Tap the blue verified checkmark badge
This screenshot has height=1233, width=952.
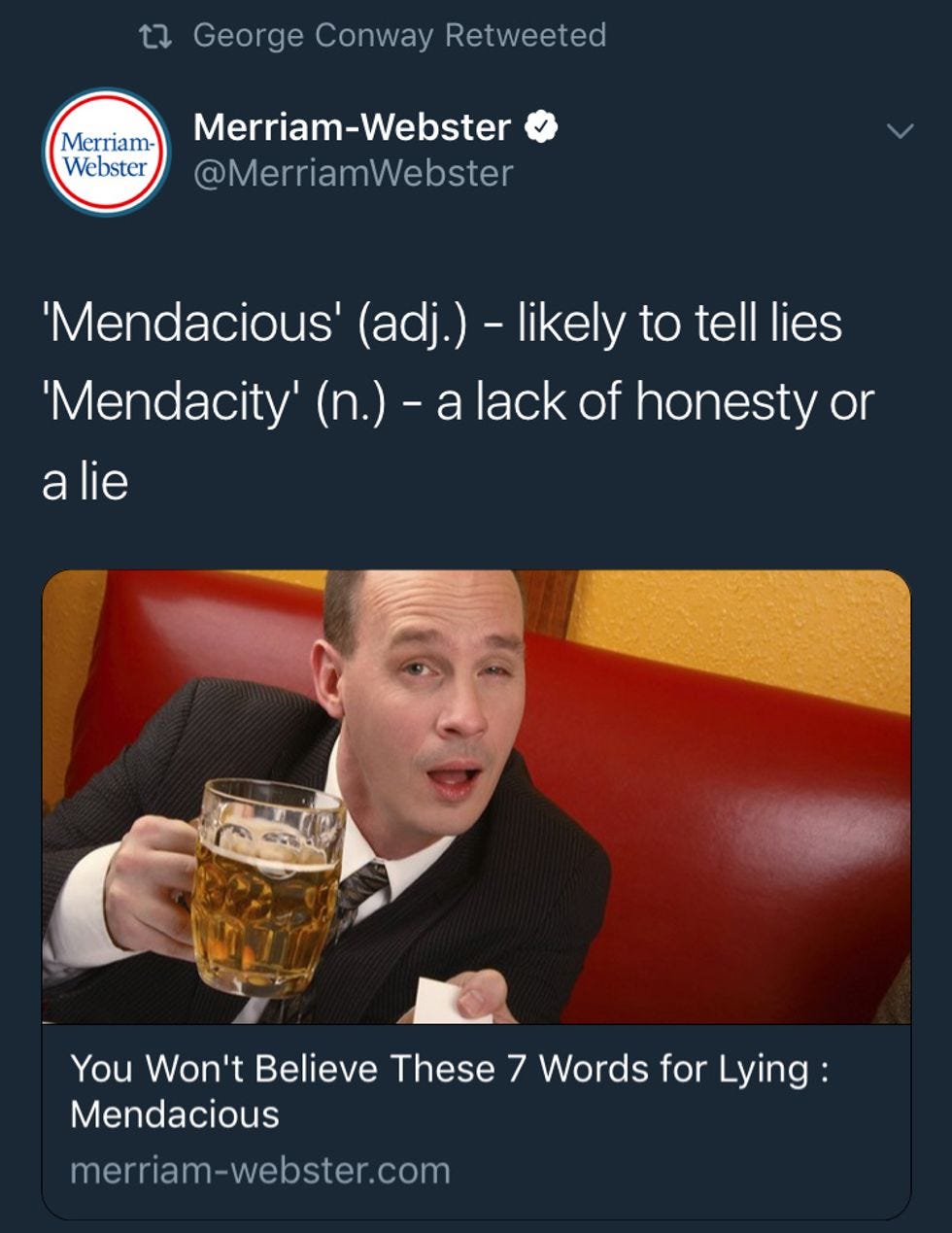[x=540, y=126]
